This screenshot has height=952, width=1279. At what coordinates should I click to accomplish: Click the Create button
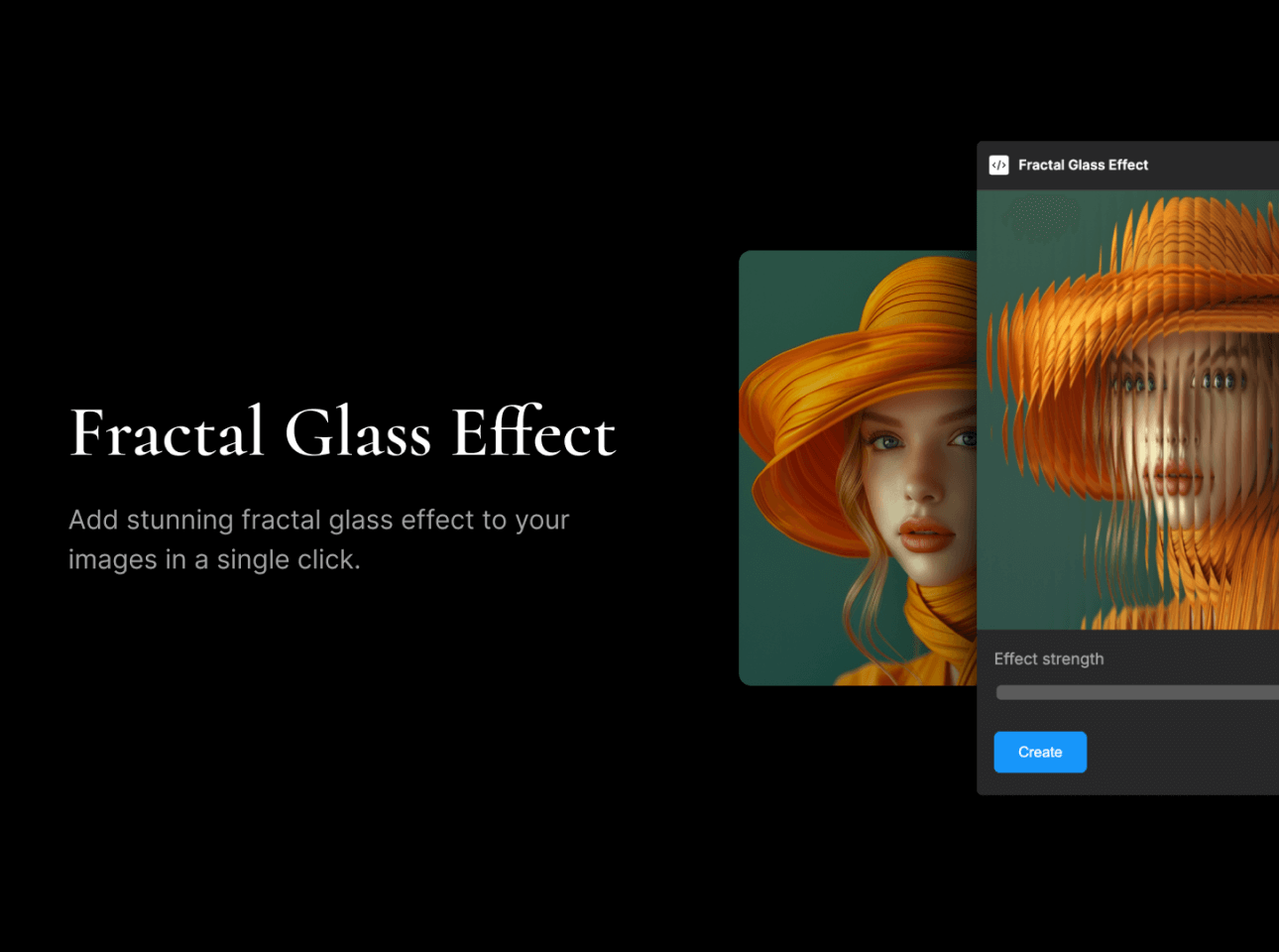(x=1040, y=753)
